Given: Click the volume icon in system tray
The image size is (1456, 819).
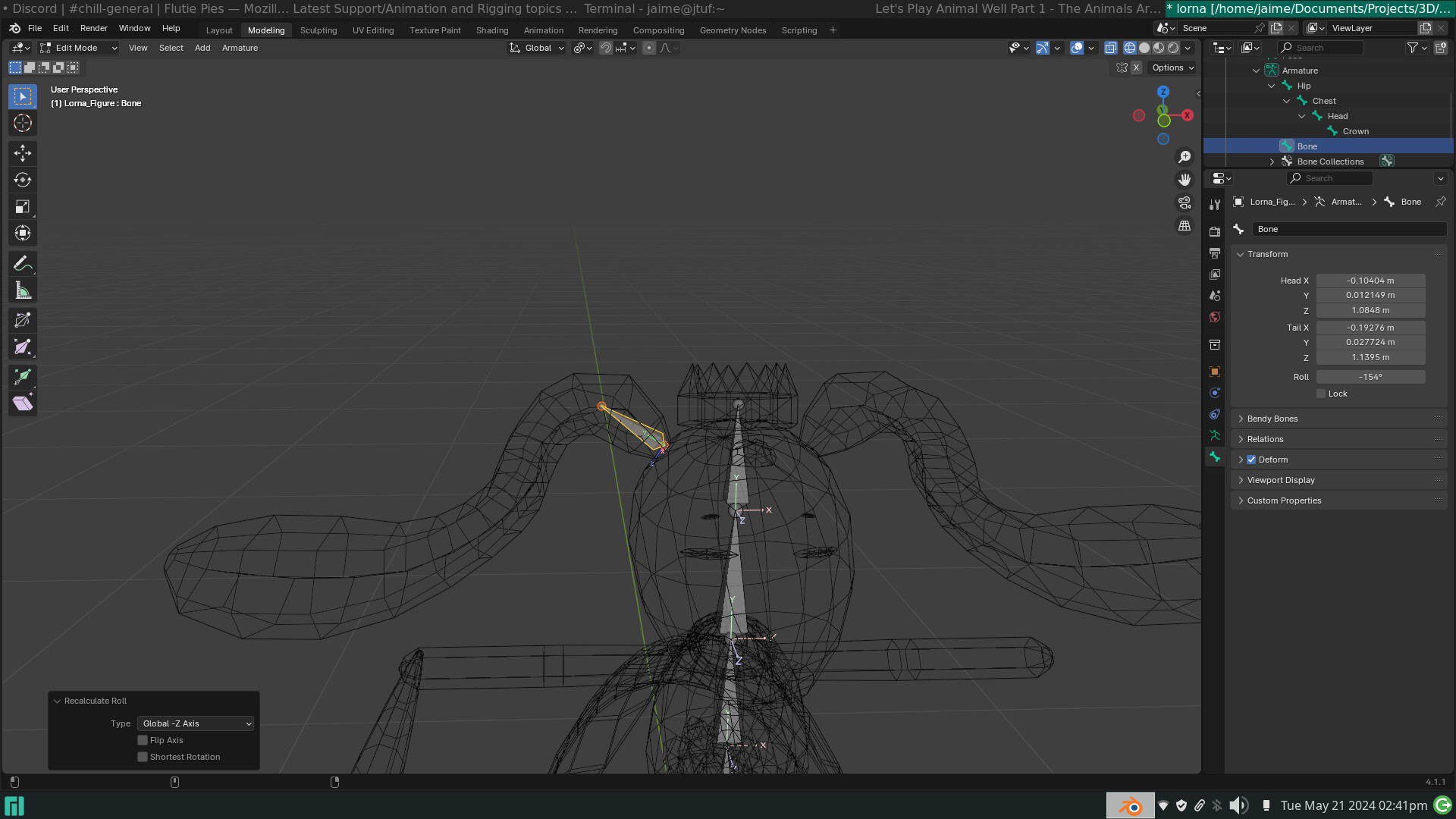Looking at the screenshot, I should click(1238, 805).
